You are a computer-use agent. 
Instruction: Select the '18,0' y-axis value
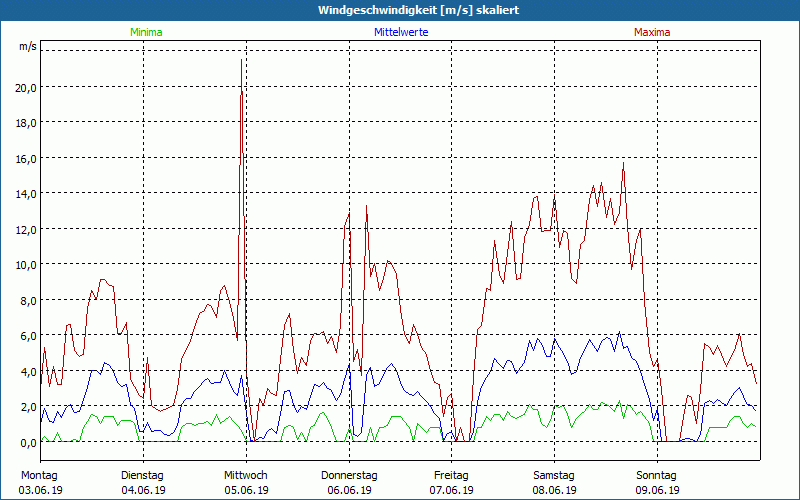point(26,123)
